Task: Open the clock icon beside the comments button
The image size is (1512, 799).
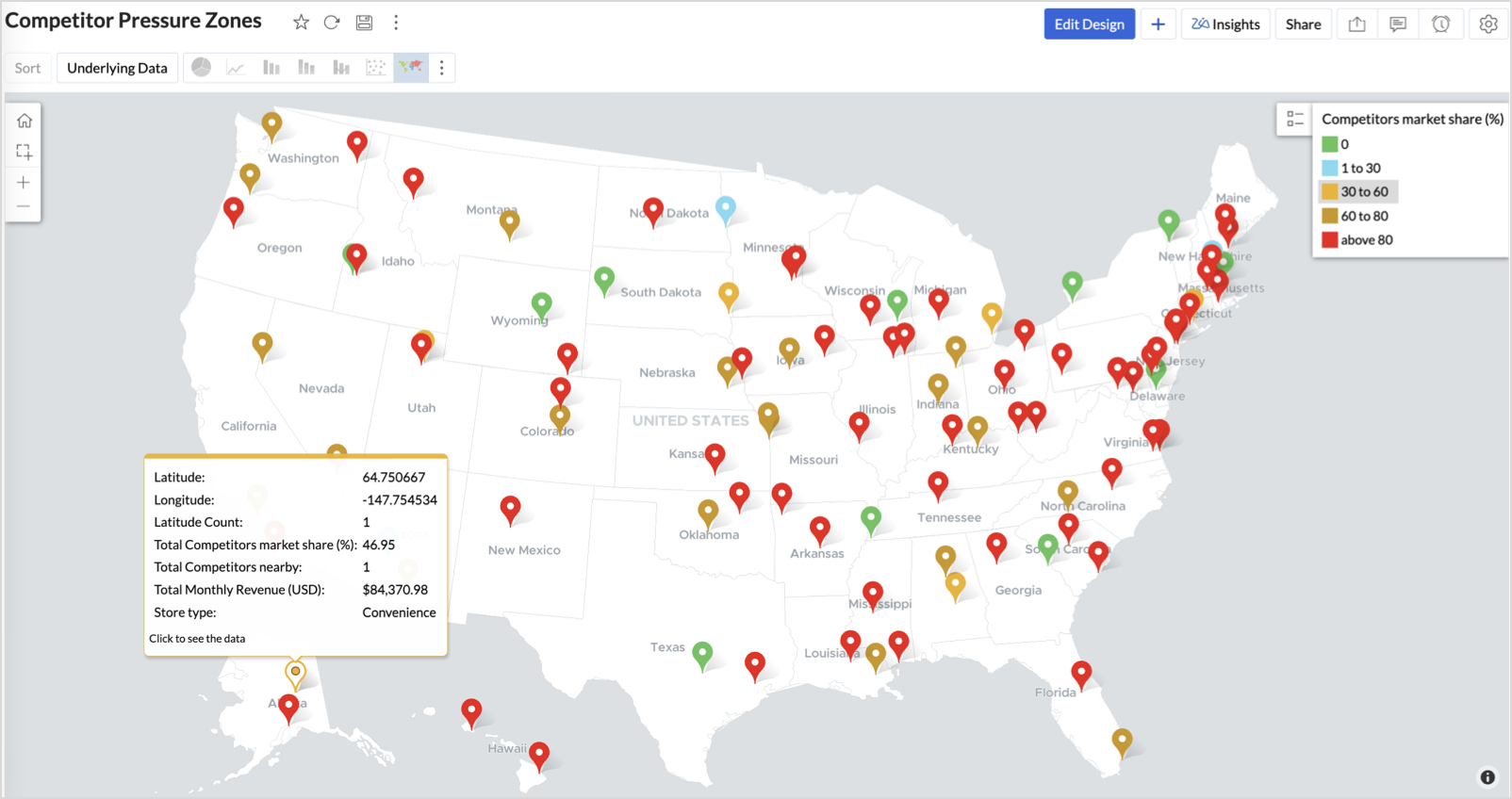Action: [1440, 24]
